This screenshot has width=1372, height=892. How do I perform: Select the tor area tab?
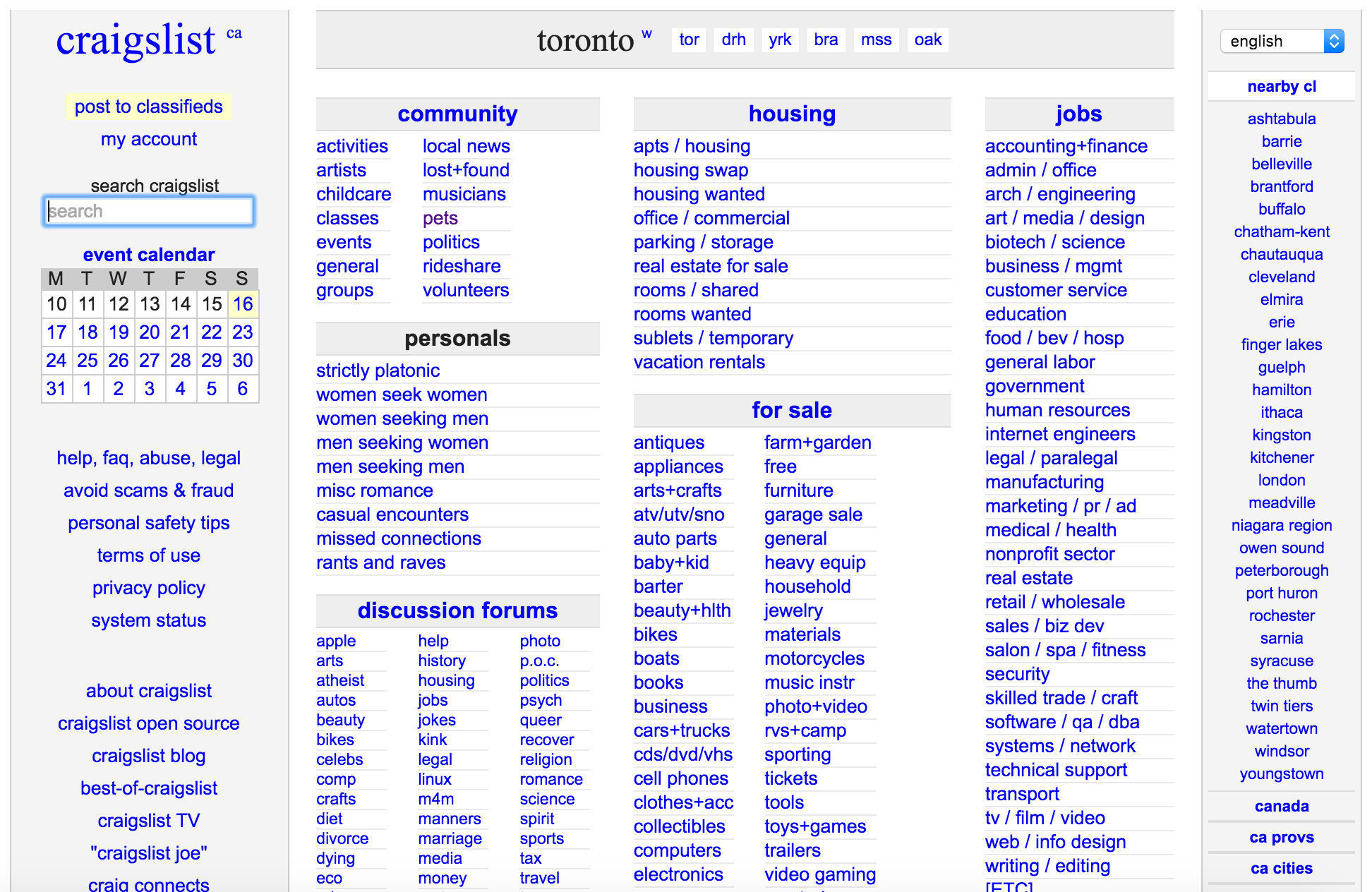pos(689,40)
